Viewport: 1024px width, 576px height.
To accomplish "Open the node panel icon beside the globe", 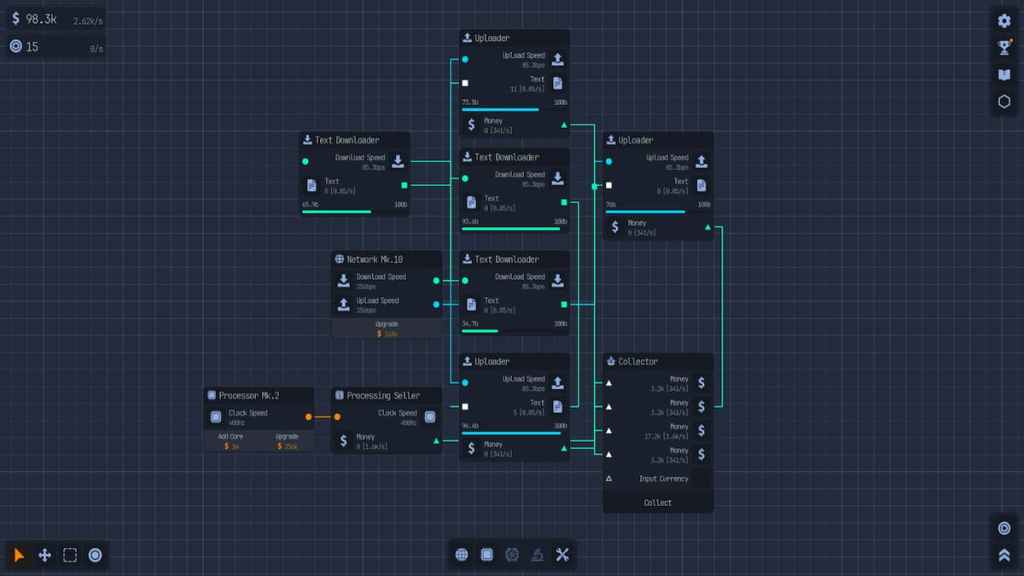I will click(x=487, y=553).
